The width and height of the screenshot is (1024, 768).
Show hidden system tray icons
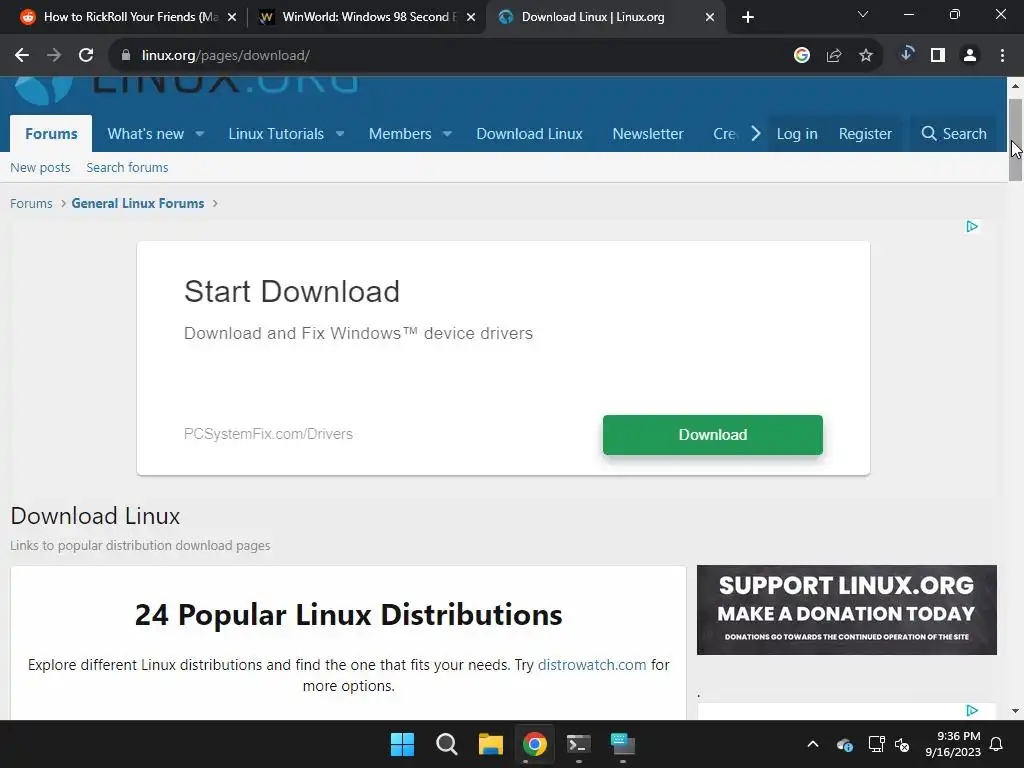click(x=813, y=744)
